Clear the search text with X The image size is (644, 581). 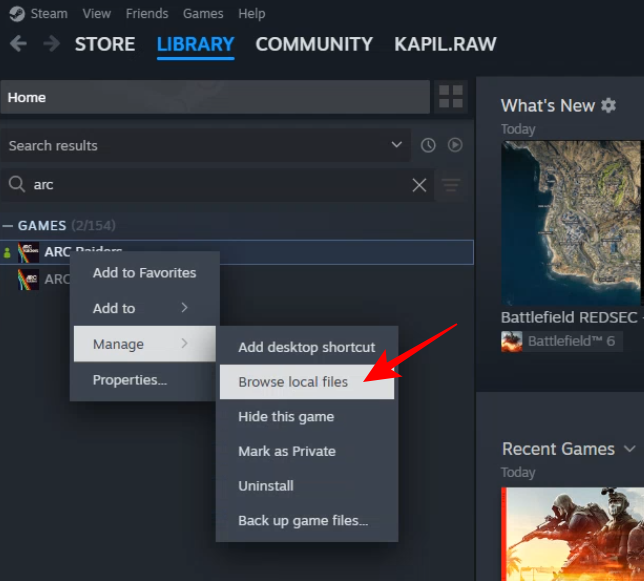420,185
